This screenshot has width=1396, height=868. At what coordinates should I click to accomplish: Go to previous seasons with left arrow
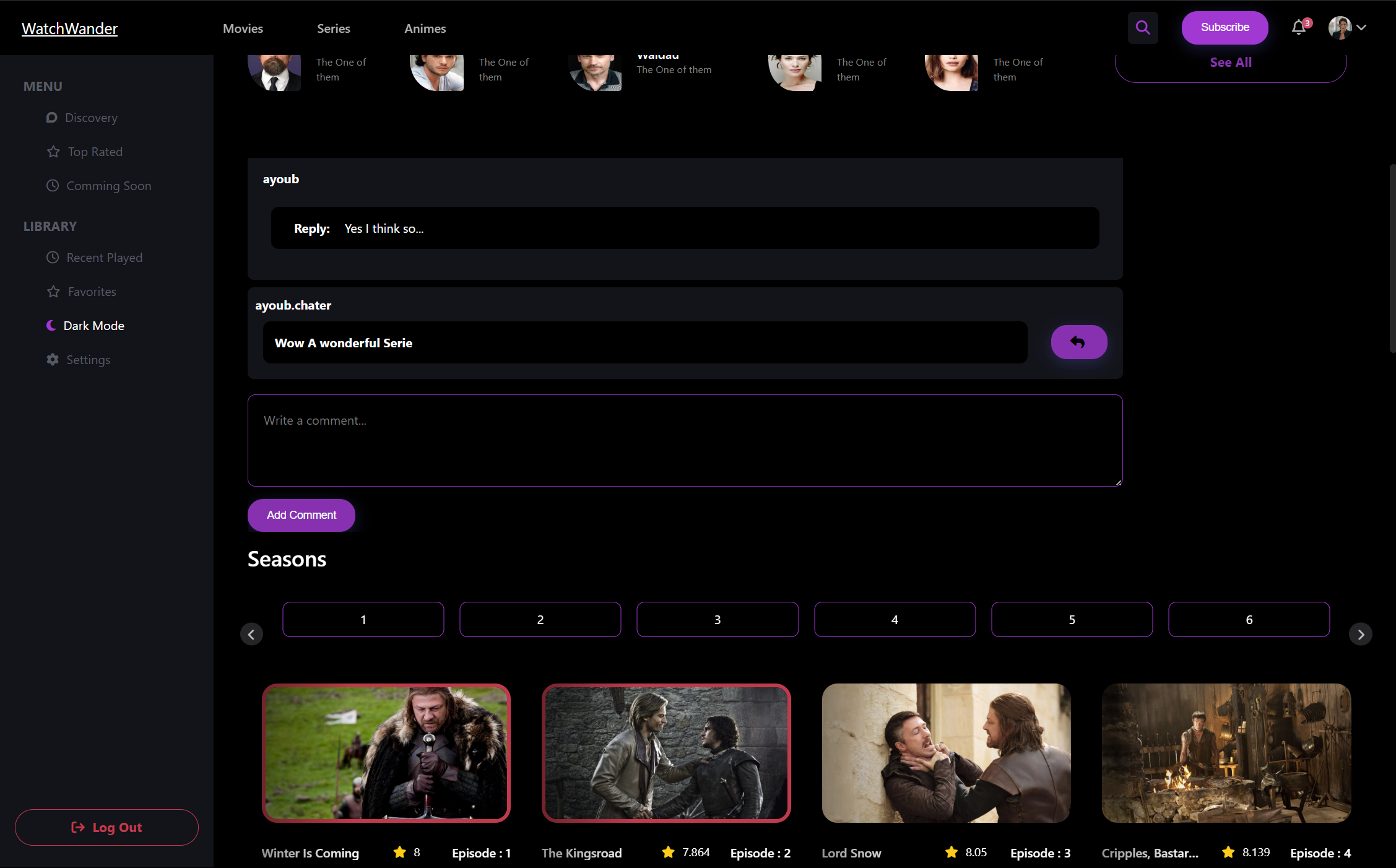(251, 635)
